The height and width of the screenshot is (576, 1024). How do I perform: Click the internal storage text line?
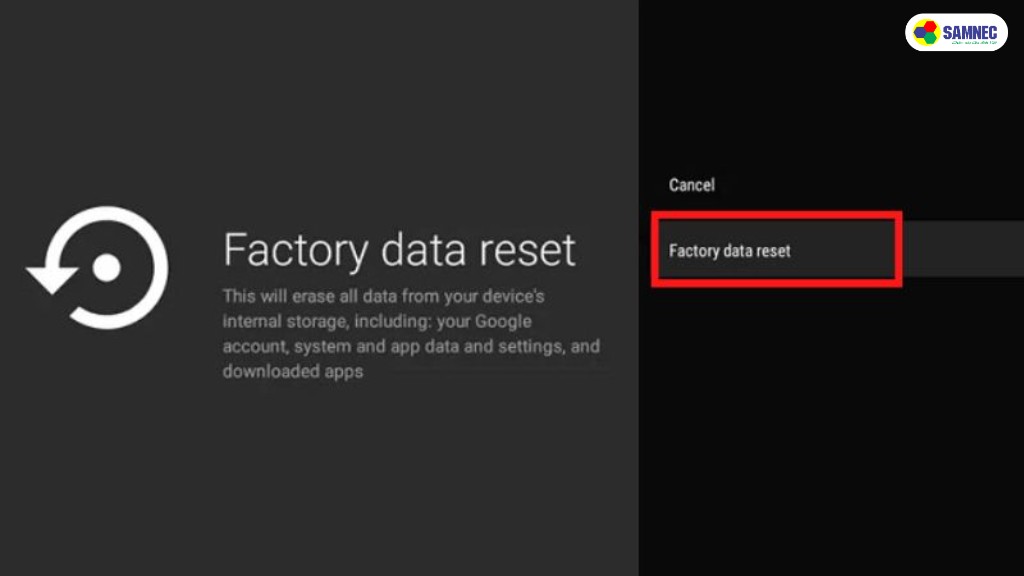[x=377, y=322]
